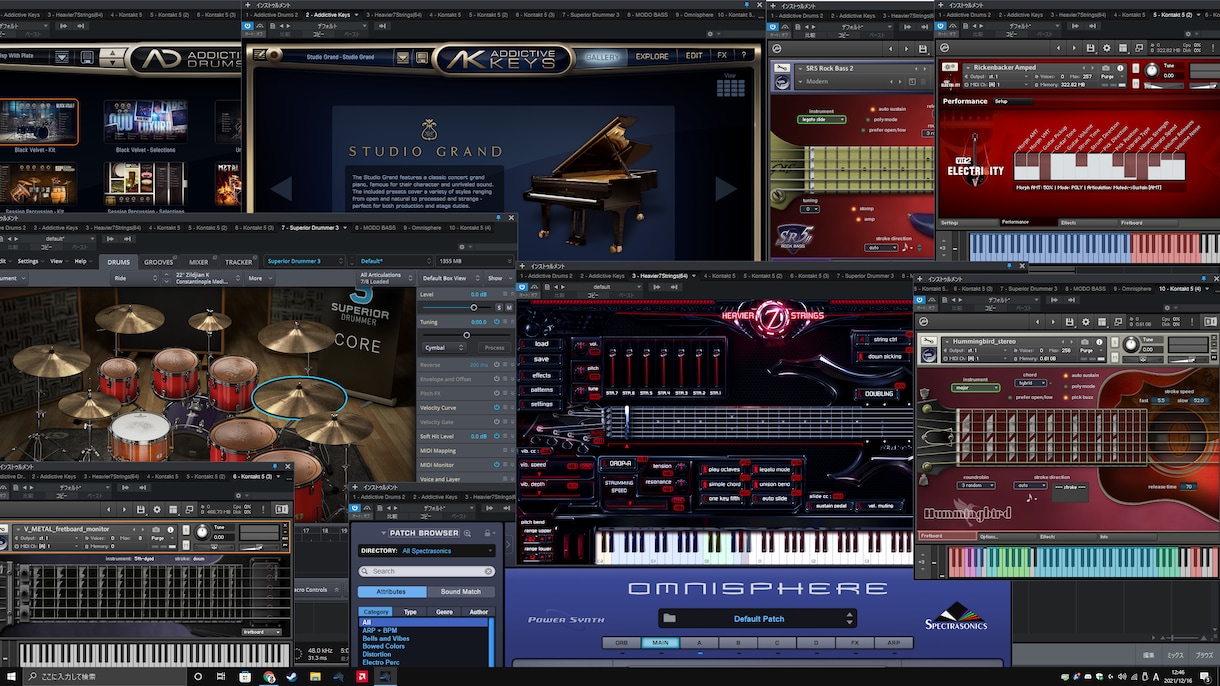This screenshot has width=1220, height=686.
Task: Open the GALLERY tab in Addictive Keys
Action: coord(602,57)
